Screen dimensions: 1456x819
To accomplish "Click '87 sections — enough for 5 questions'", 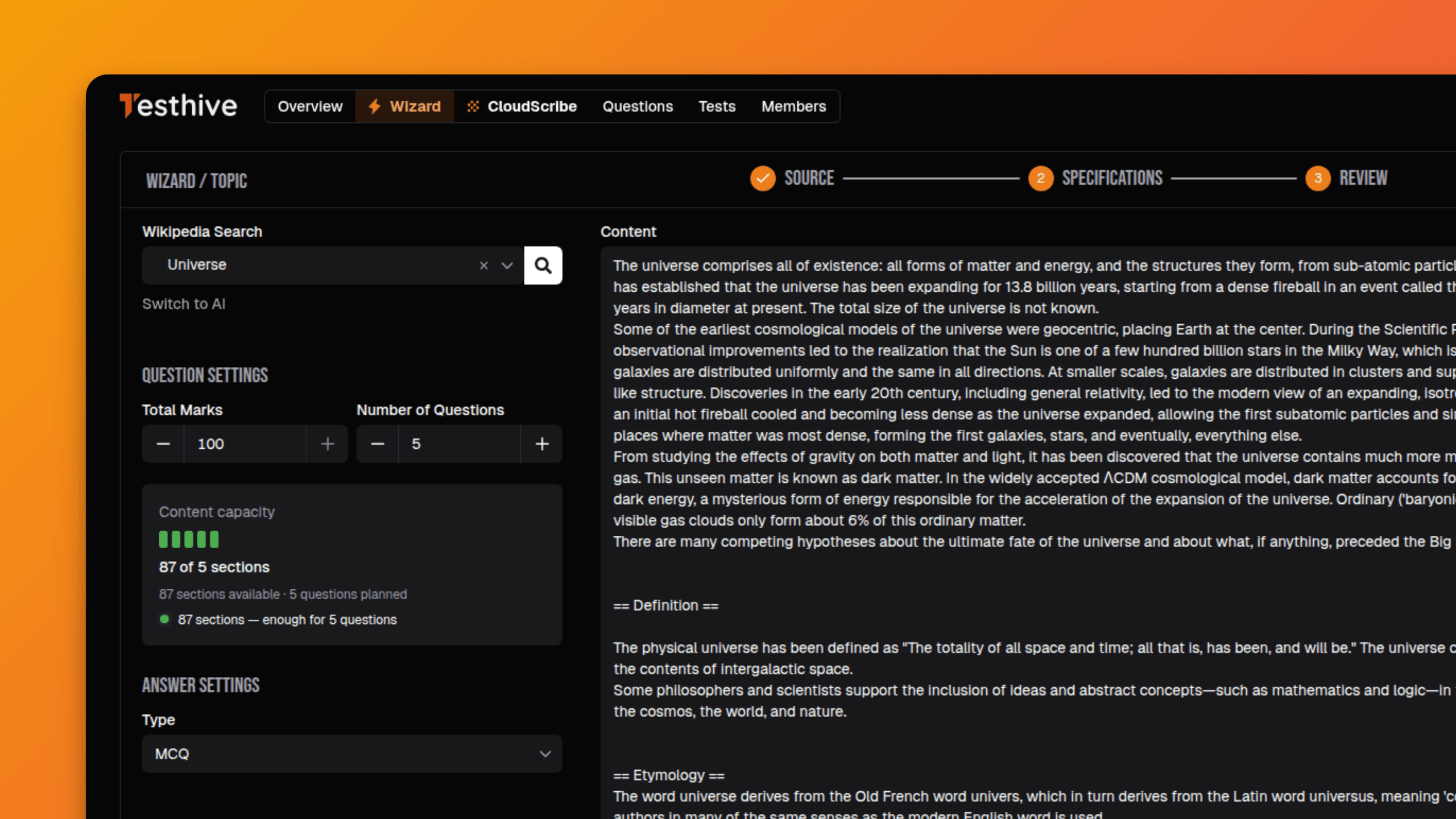I will 287,620.
